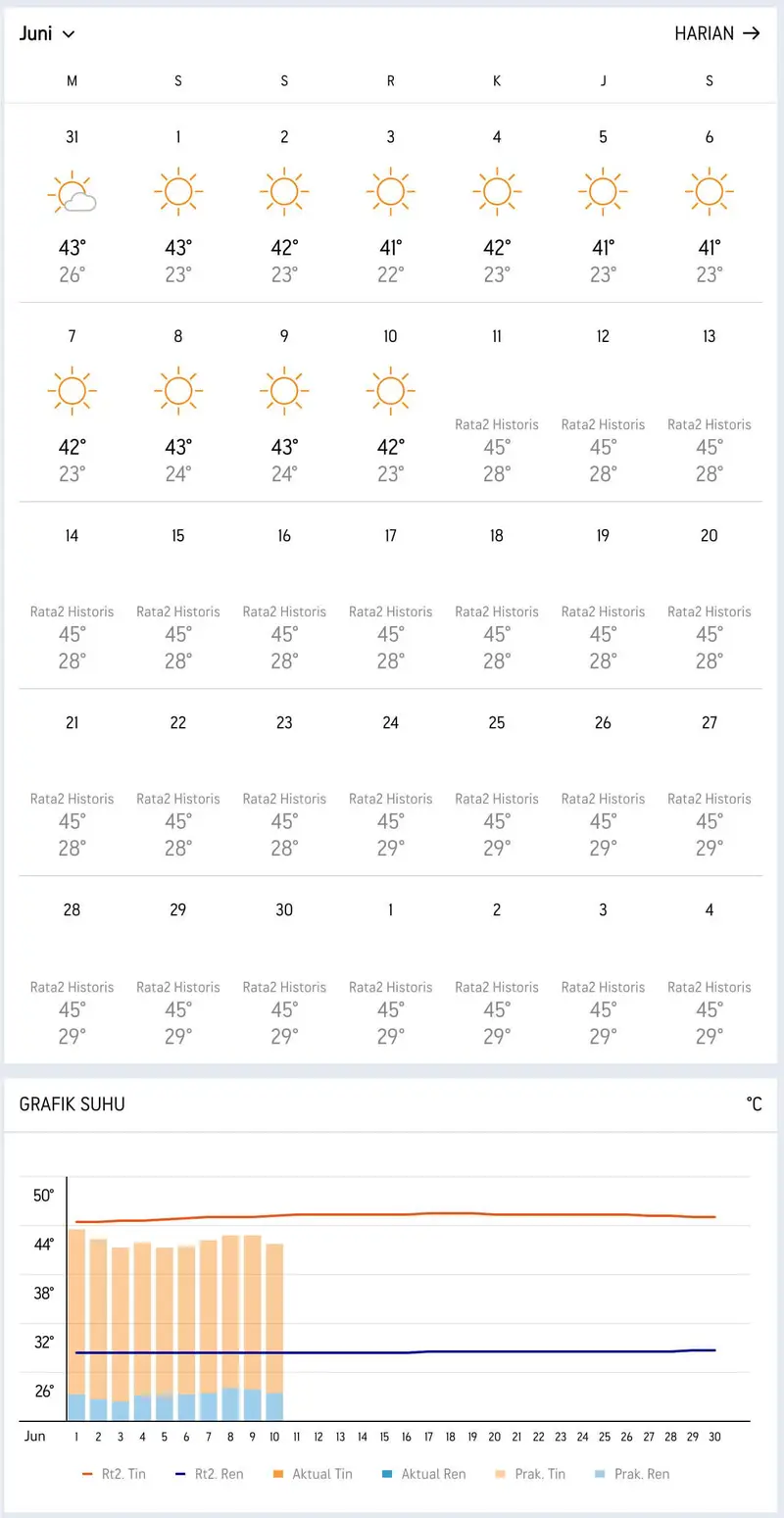Click the partly cloudy icon for day 31
The height and width of the screenshot is (1518, 784).
coord(73,193)
